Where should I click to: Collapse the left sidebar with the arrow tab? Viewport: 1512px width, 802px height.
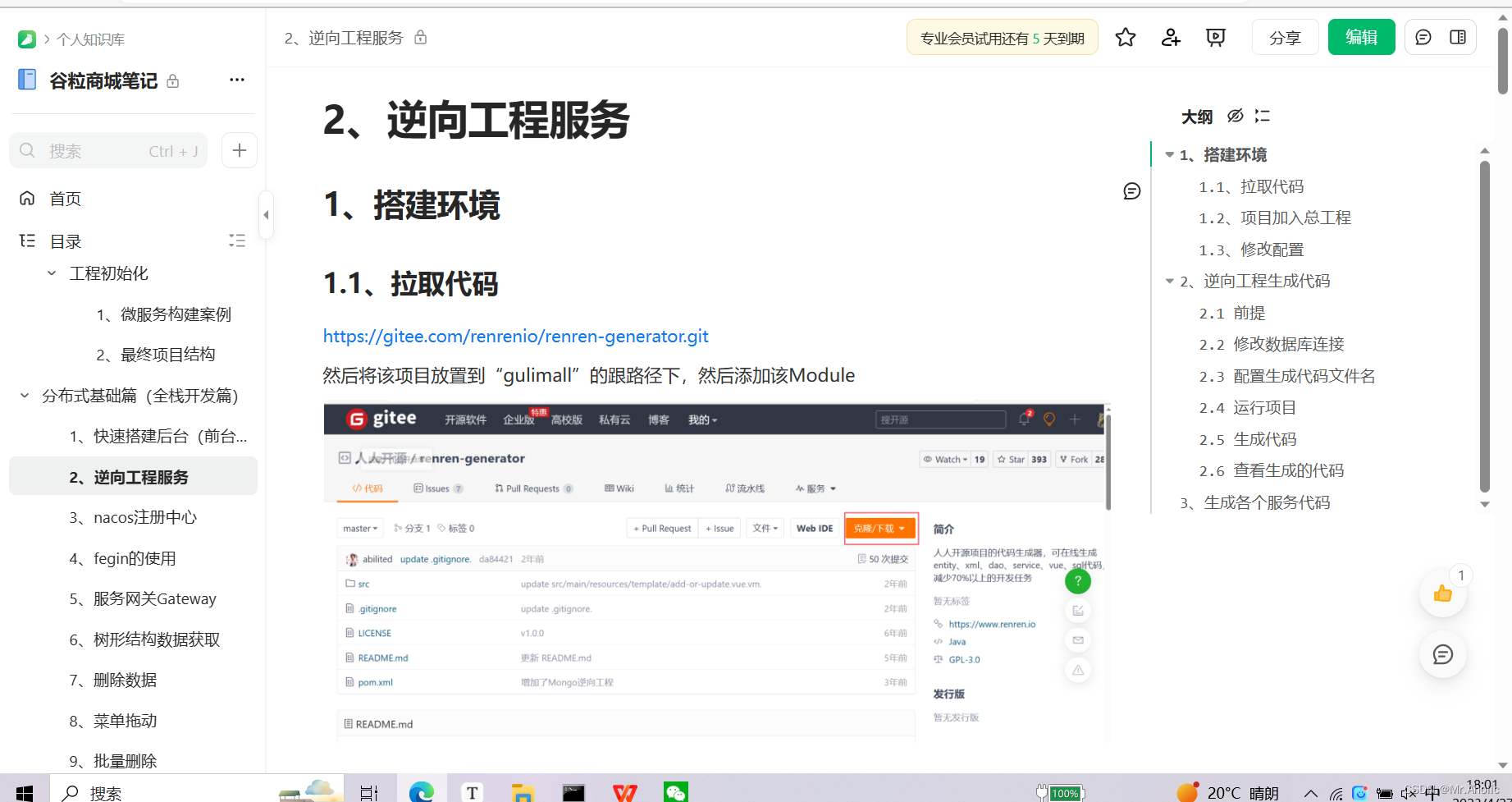[x=266, y=213]
